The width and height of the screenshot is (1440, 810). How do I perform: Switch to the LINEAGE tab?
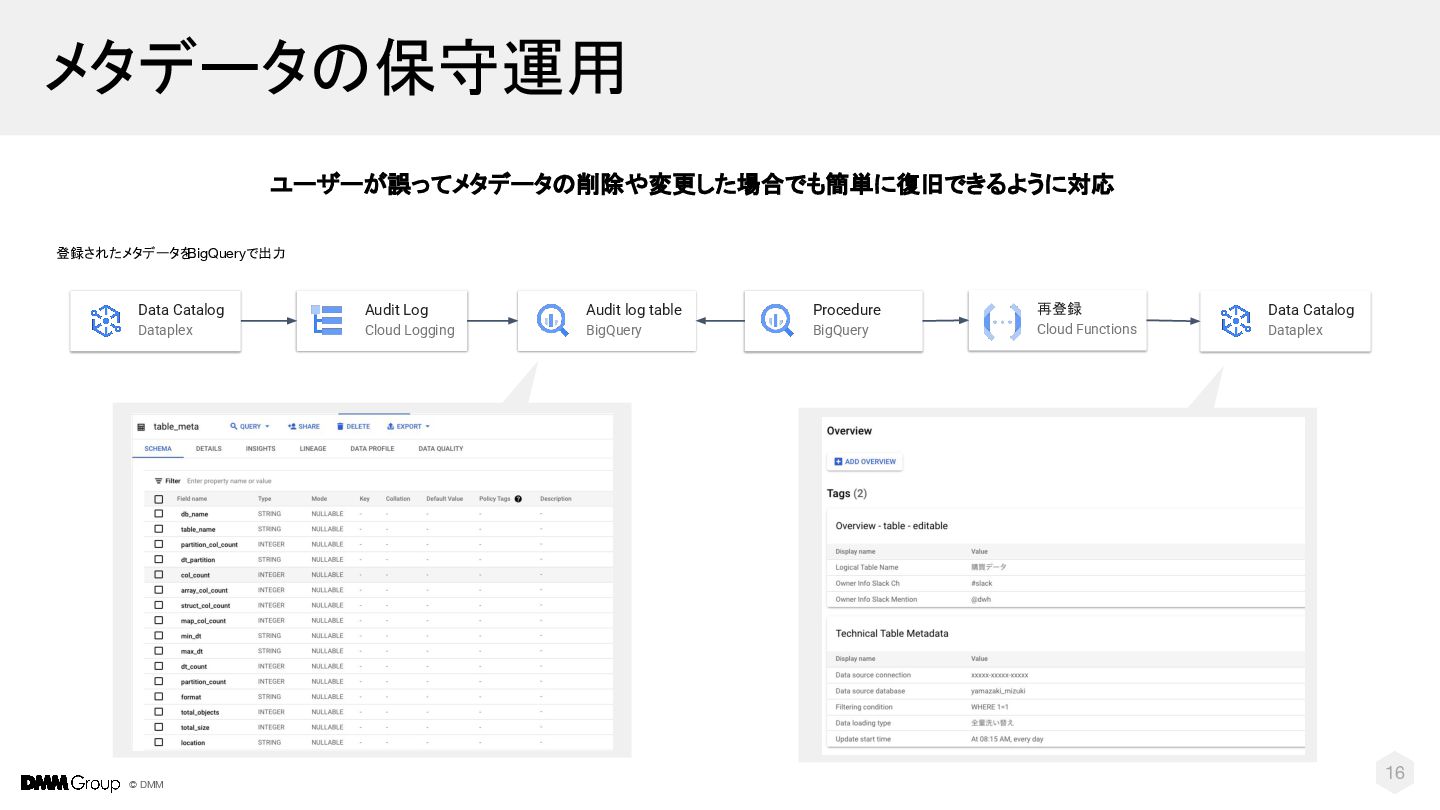pyautogui.click(x=313, y=449)
